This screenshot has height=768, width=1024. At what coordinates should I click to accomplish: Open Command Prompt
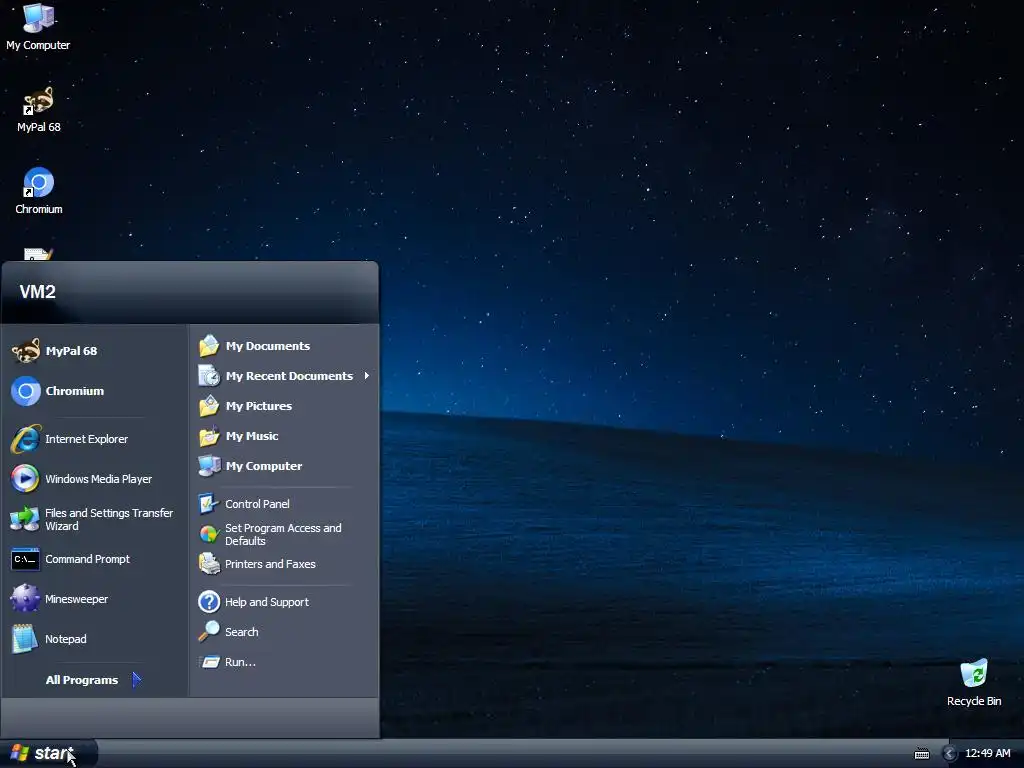95,560
